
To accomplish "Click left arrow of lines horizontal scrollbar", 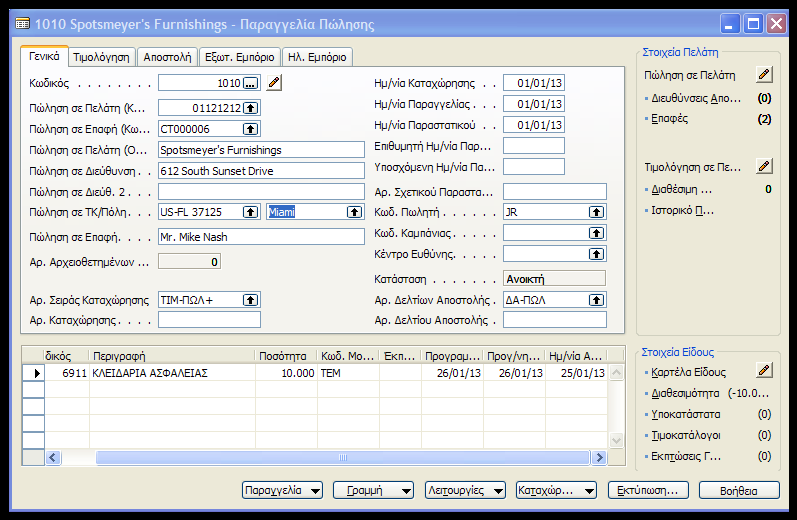I will pos(53,457).
